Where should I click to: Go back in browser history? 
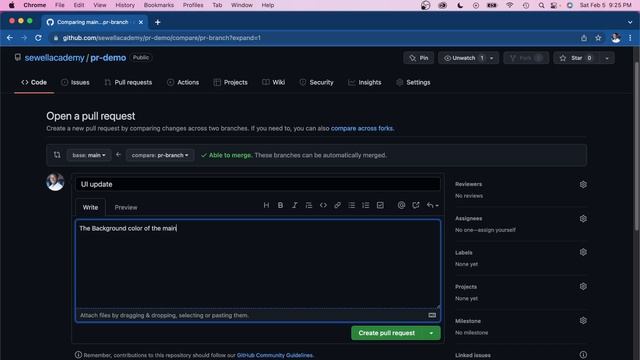[10, 38]
